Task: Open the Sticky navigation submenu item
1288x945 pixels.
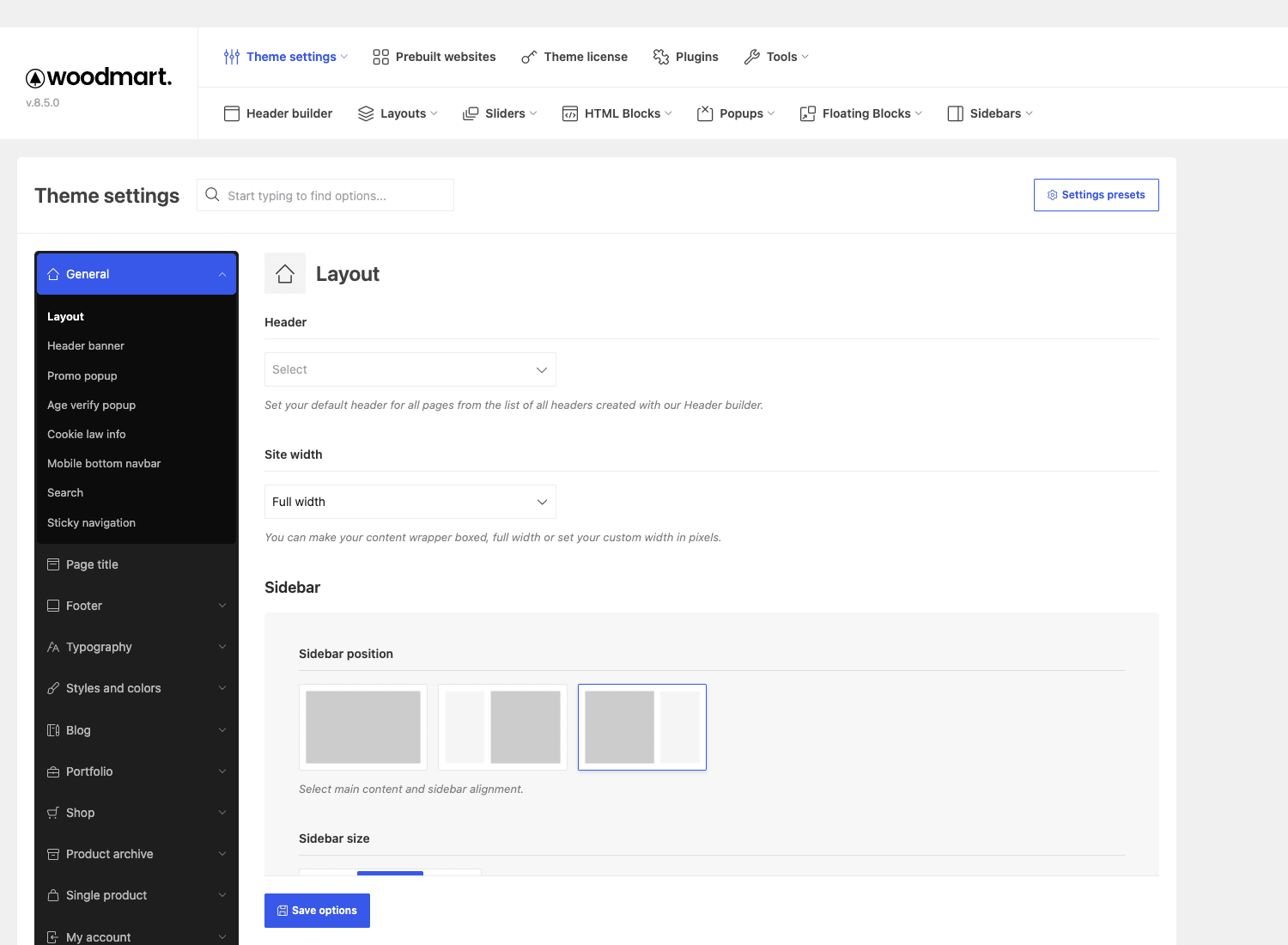Action: click(x=91, y=522)
